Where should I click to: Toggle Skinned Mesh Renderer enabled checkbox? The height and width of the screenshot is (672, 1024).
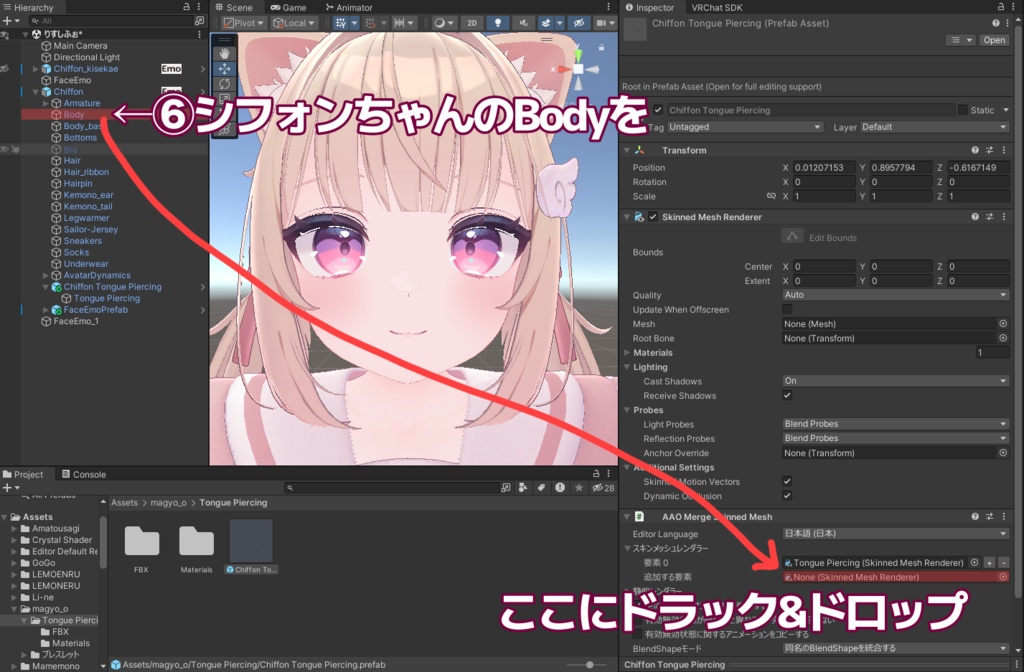coord(653,217)
